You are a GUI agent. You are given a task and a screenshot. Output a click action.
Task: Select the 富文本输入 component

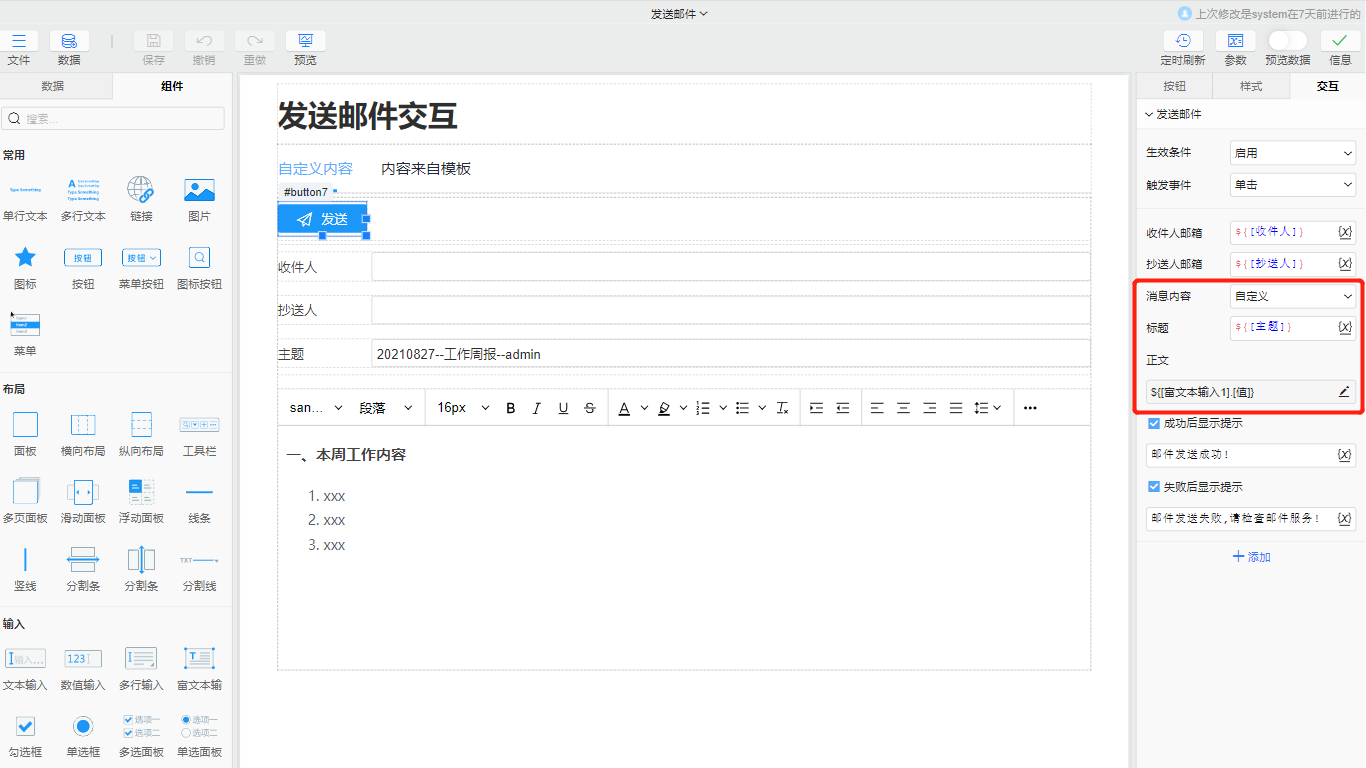[x=199, y=658]
